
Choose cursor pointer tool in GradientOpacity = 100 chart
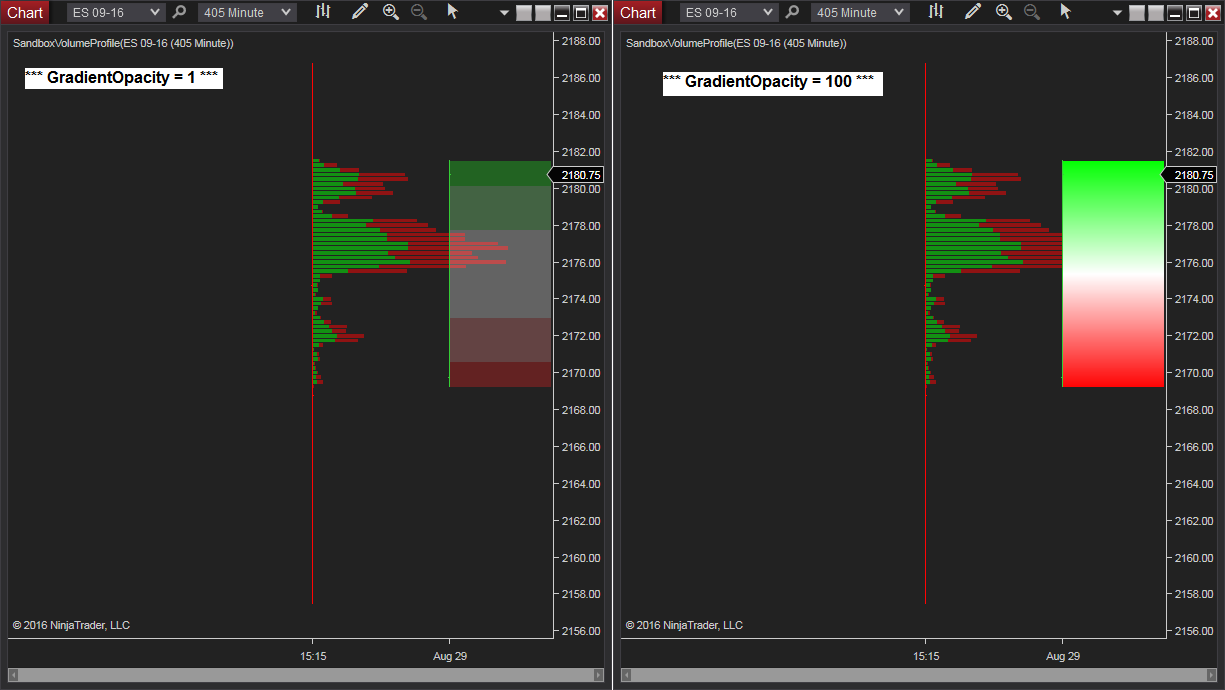tap(1065, 12)
